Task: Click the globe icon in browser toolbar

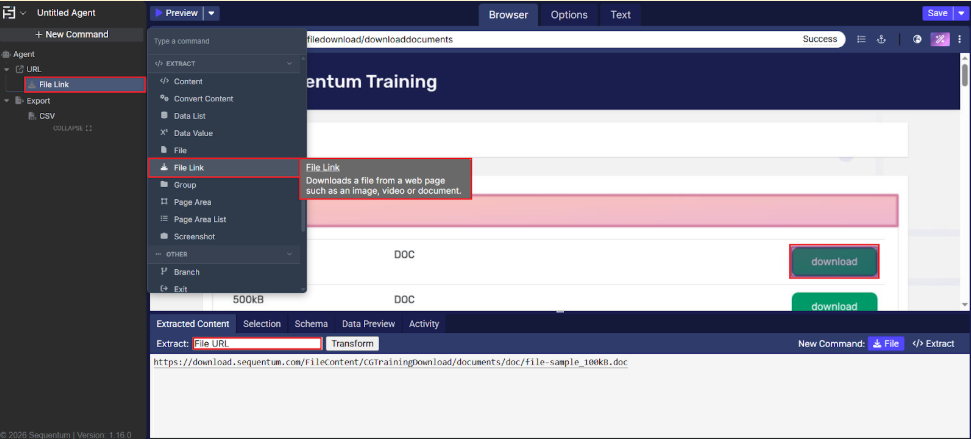Action: click(x=917, y=40)
